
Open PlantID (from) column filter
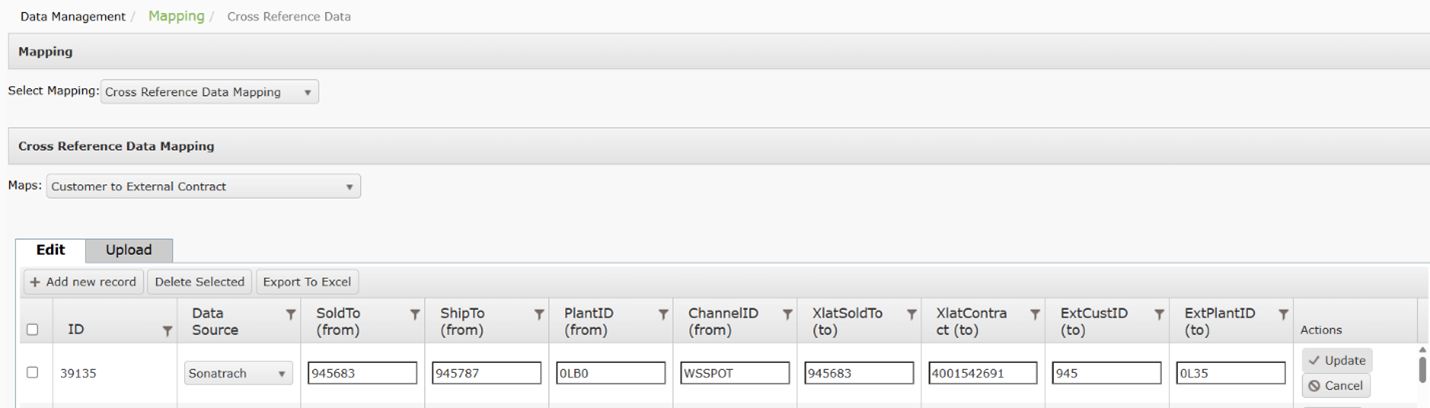point(663,314)
